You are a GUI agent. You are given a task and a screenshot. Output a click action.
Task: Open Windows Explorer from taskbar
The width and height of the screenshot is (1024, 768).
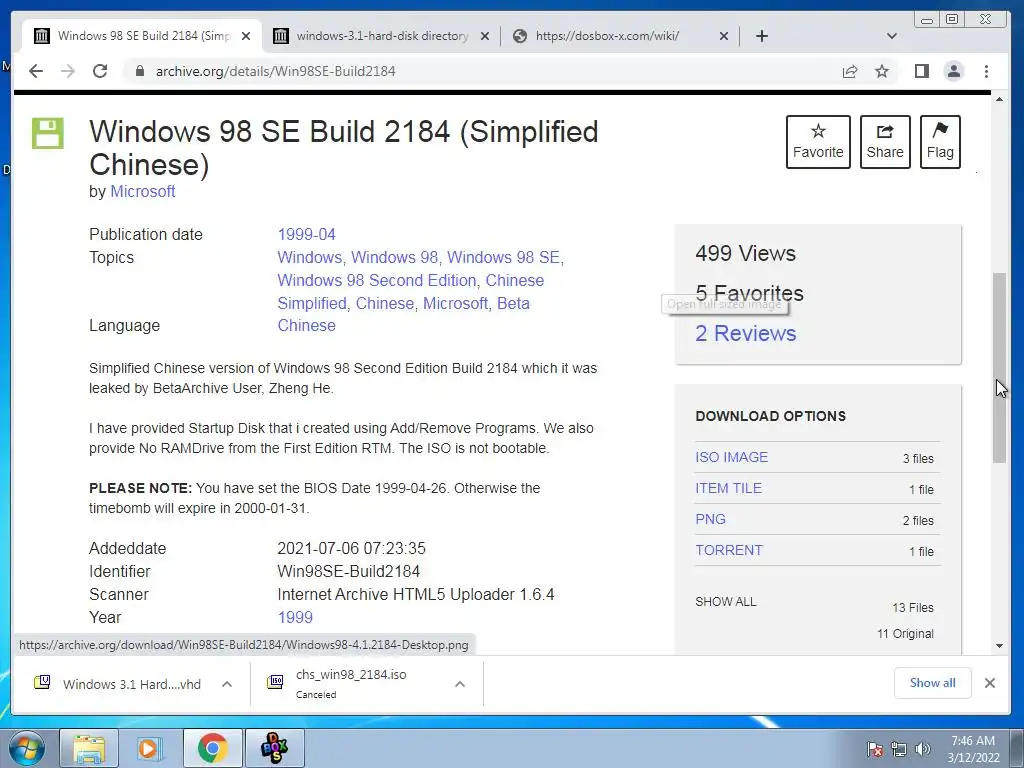[89, 748]
